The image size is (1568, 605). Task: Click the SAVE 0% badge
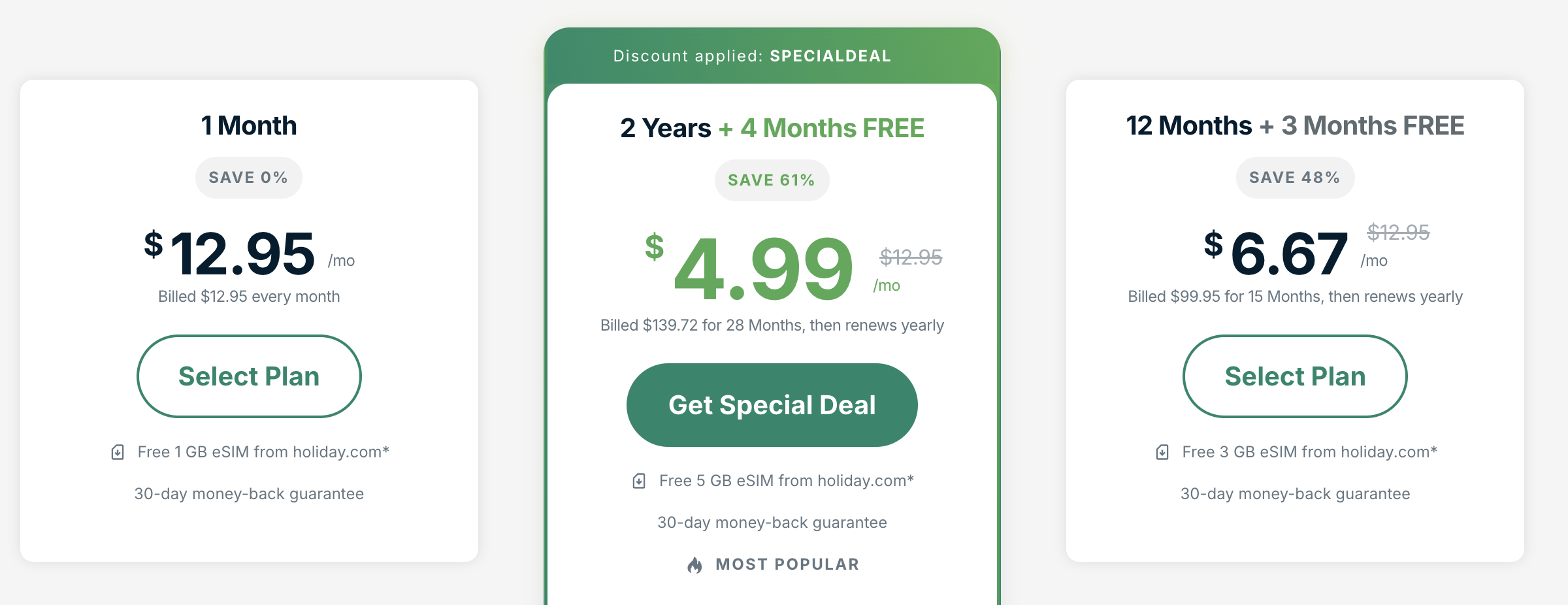[248, 178]
